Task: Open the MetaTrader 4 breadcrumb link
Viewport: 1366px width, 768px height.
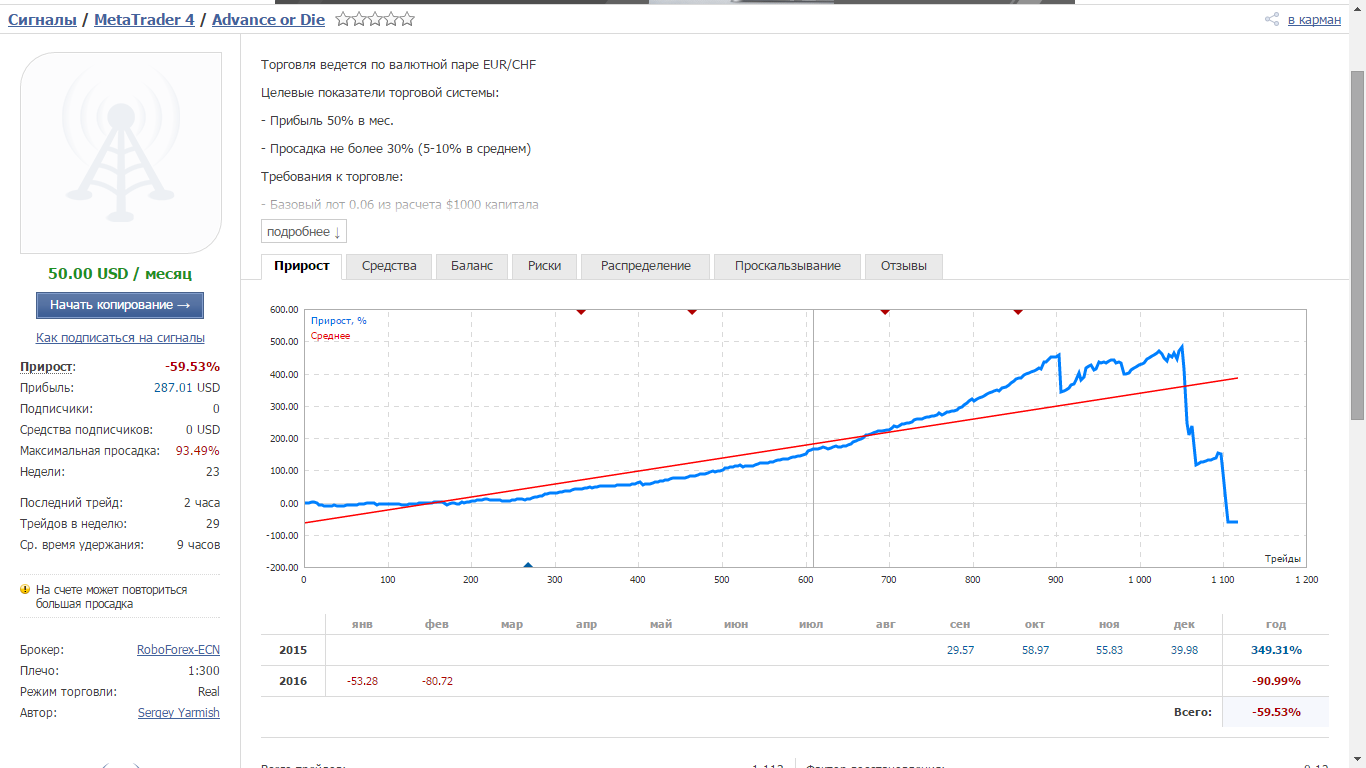Action: tap(144, 19)
